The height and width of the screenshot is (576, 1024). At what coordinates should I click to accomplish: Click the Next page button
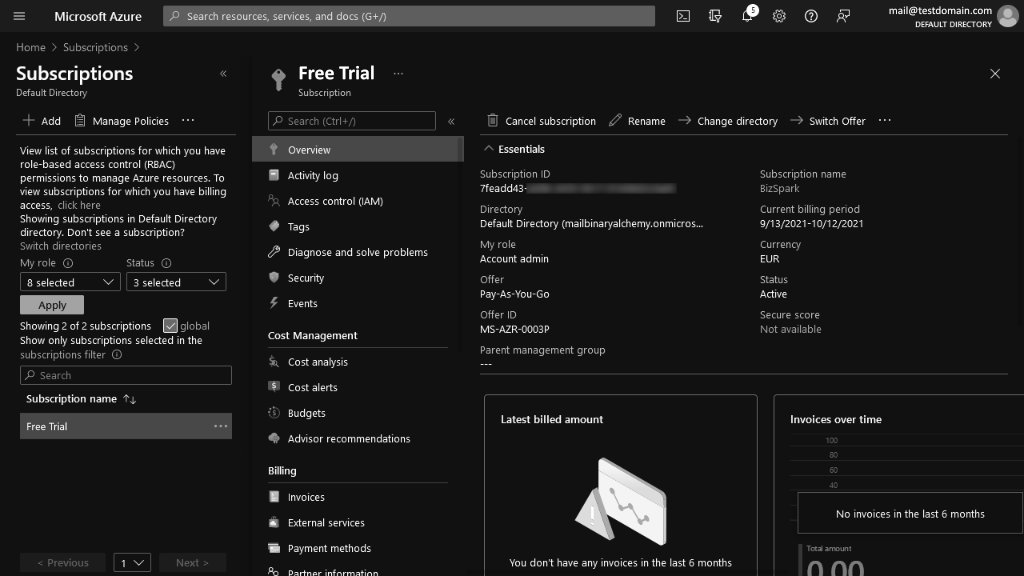[x=192, y=562]
